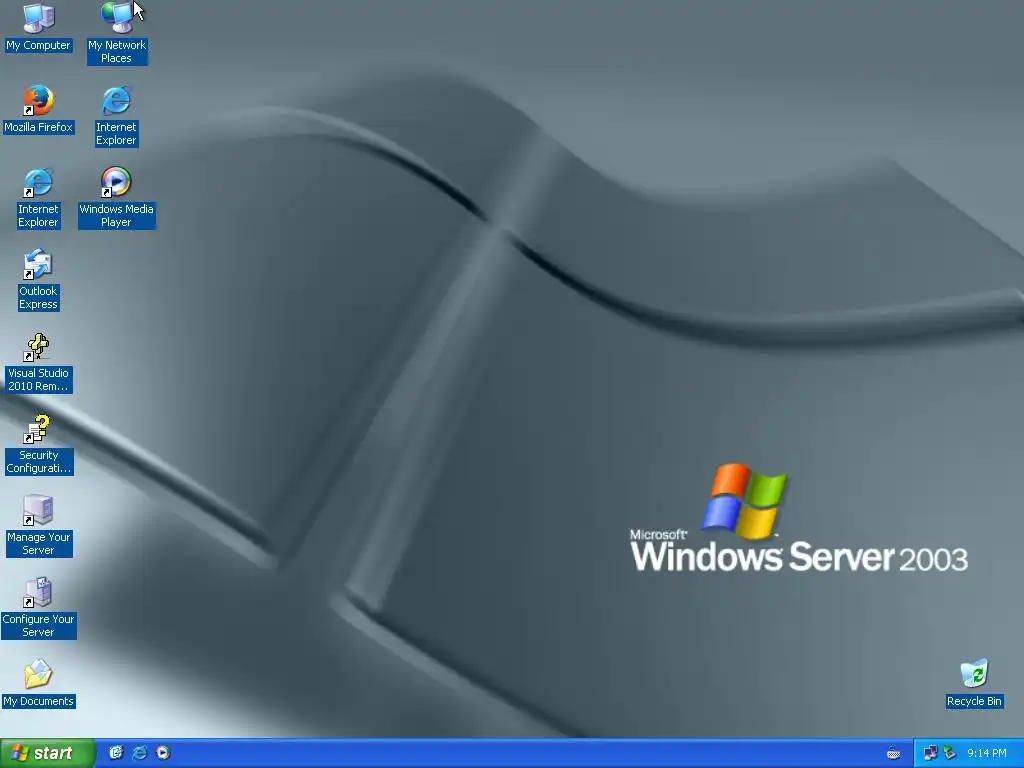Launch Windows Media Player from Quick Launch
Image resolution: width=1024 pixels, height=768 pixels.
(163, 753)
